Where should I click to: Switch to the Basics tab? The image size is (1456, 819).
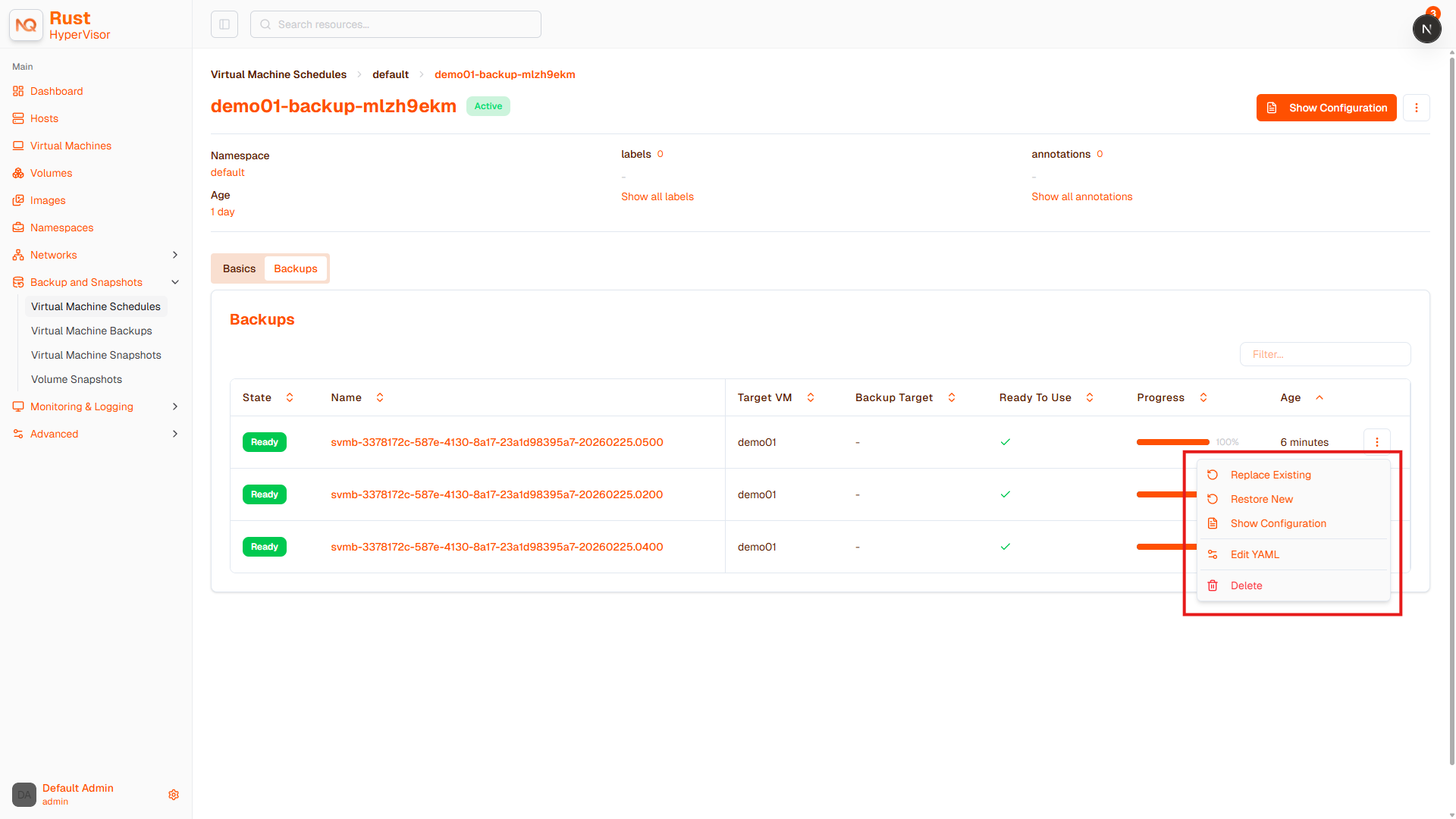[x=239, y=268]
